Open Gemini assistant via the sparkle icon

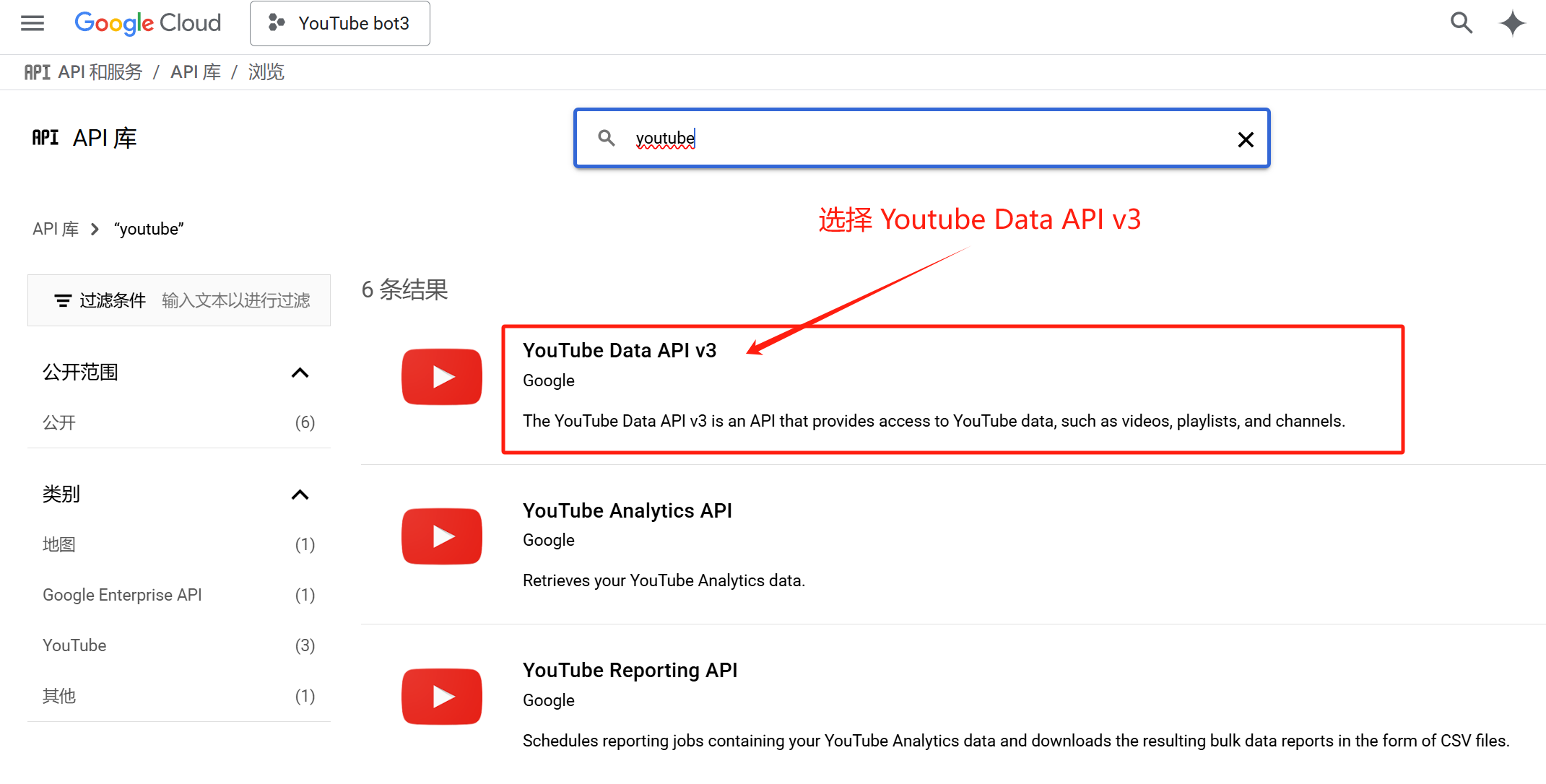point(1512,22)
